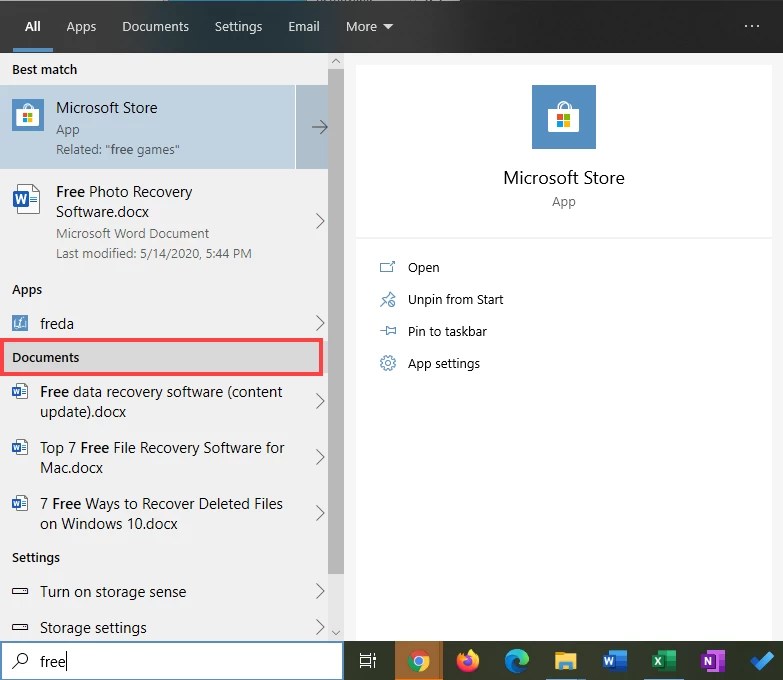Click the results scrollbar down arrow

336,632
